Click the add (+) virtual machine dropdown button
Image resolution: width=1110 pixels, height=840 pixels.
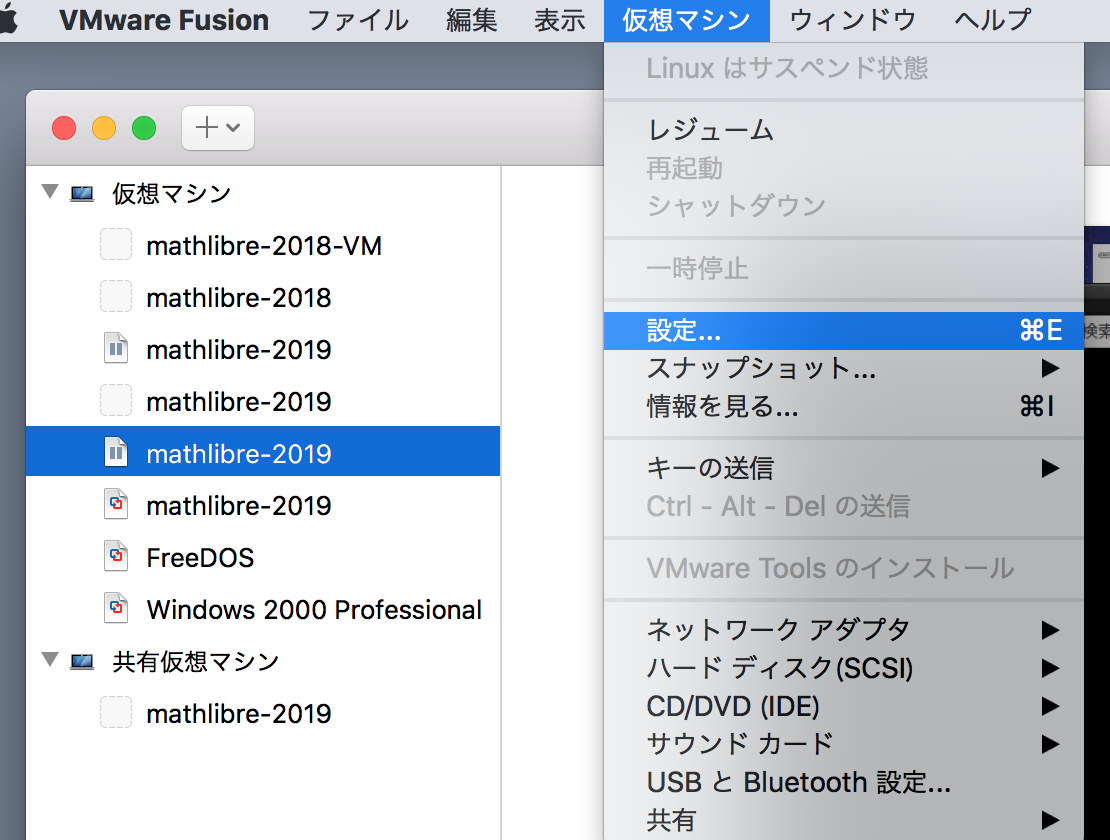pos(217,128)
